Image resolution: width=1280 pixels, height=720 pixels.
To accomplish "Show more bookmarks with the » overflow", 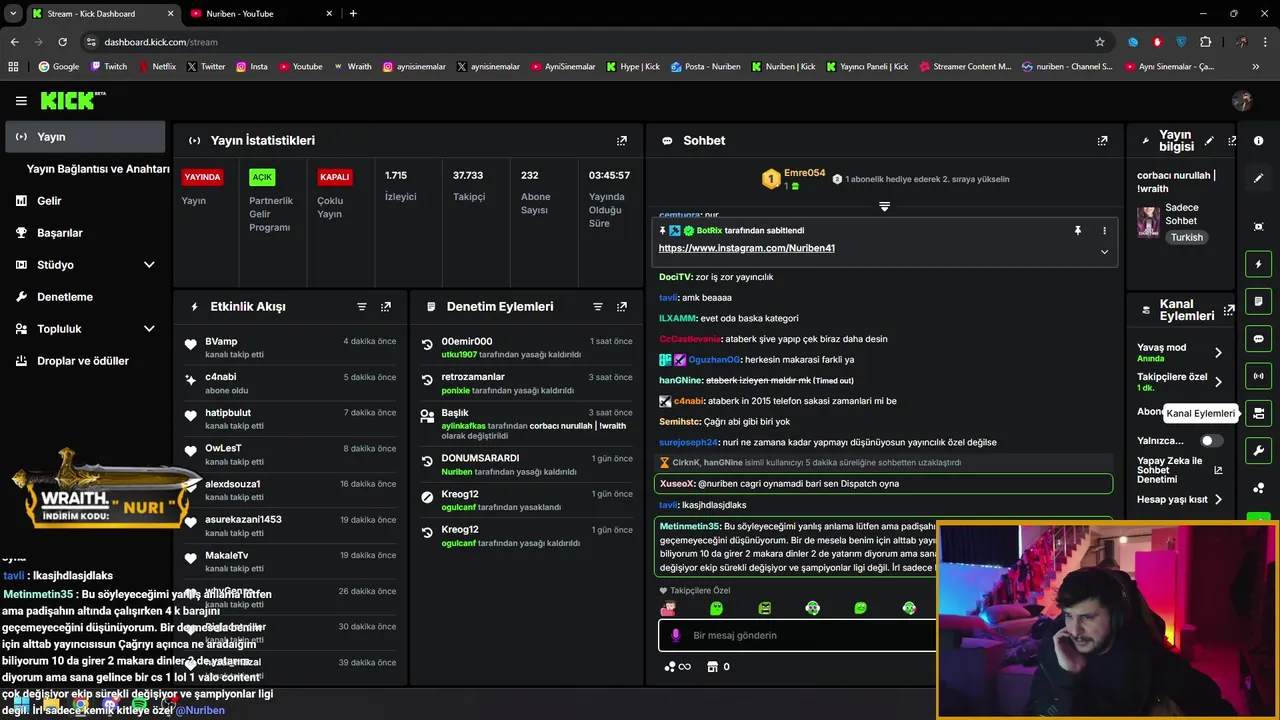I will pos(1256,67).
